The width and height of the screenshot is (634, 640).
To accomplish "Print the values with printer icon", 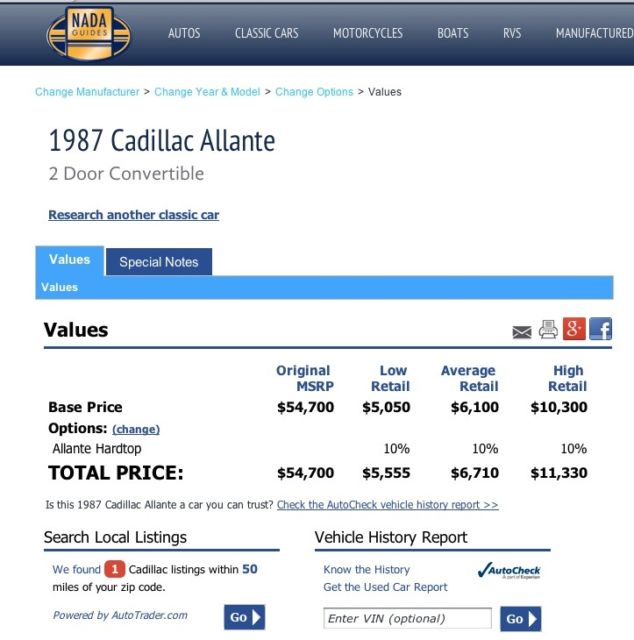I will point(548,330).
